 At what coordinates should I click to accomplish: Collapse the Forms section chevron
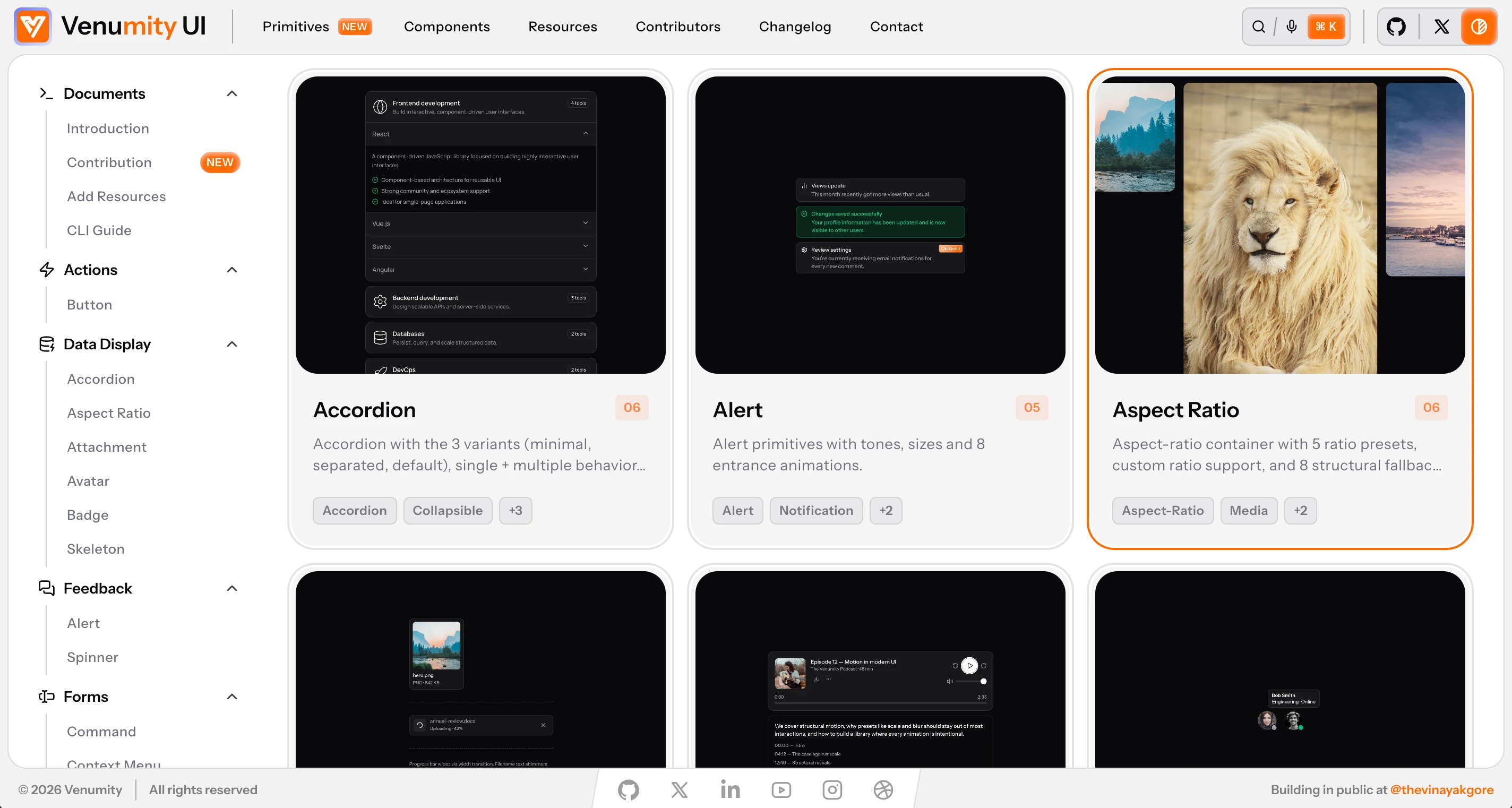232,697
